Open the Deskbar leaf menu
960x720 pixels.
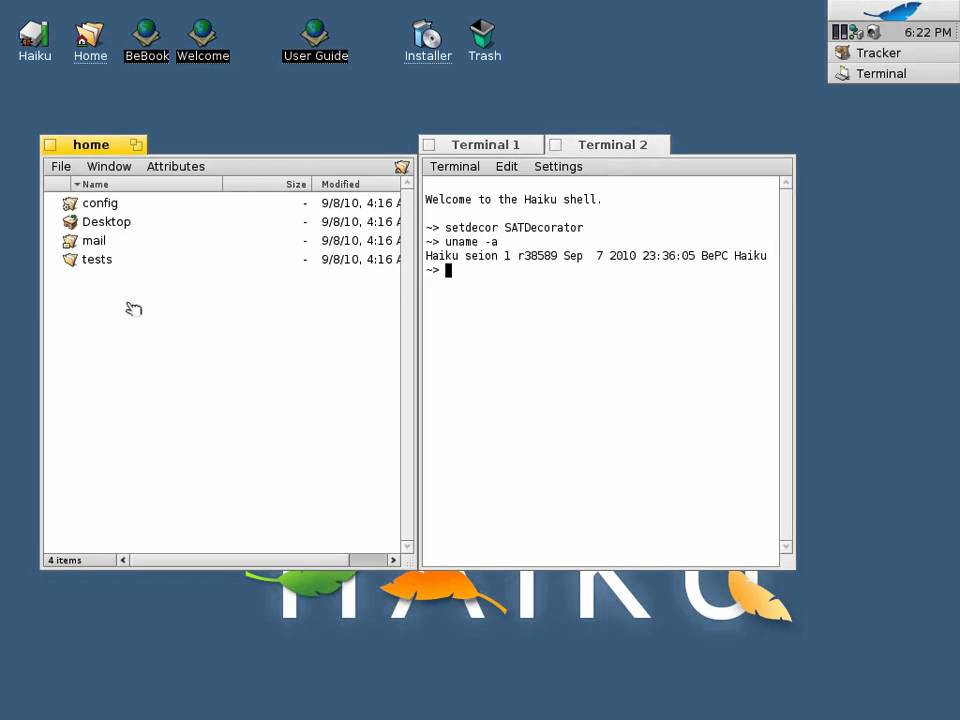point(893,10)
